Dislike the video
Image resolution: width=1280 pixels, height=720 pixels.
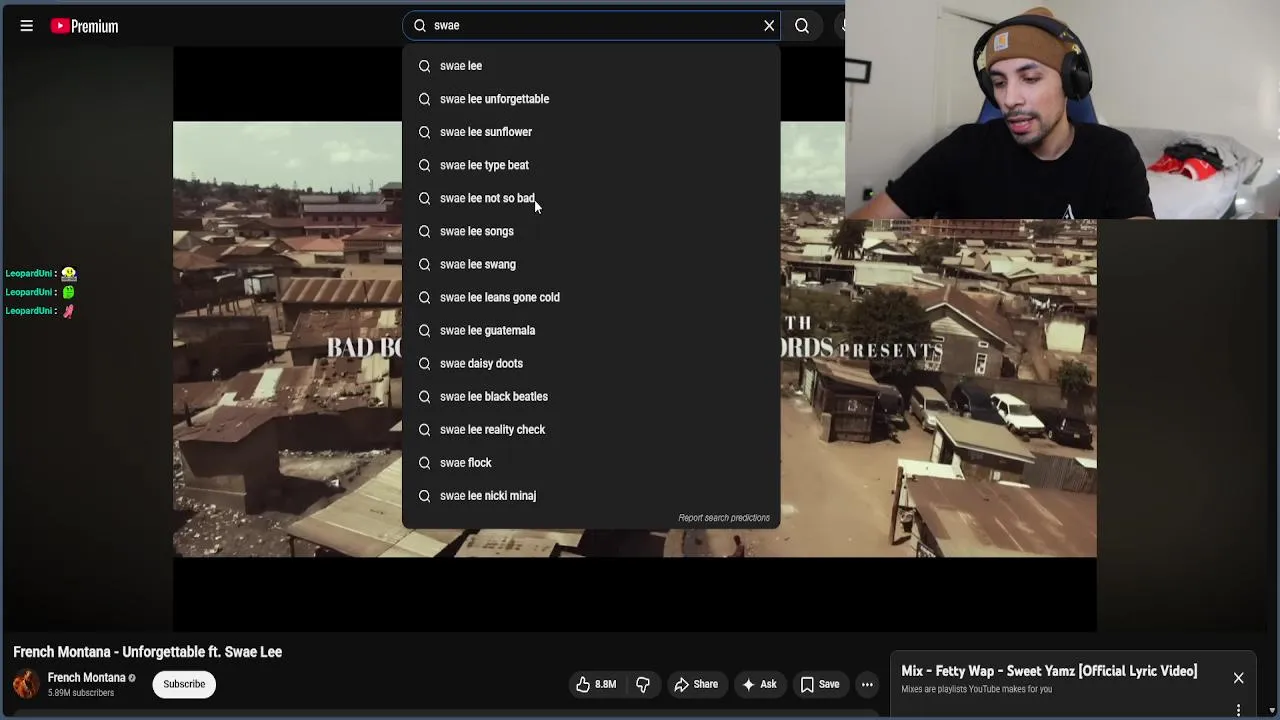coord(643,684)
